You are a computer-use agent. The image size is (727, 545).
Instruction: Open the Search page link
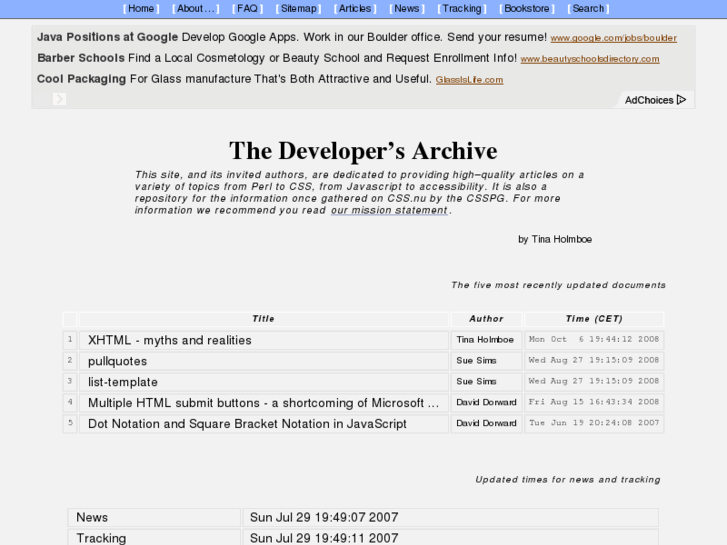[x=588, y=8]
